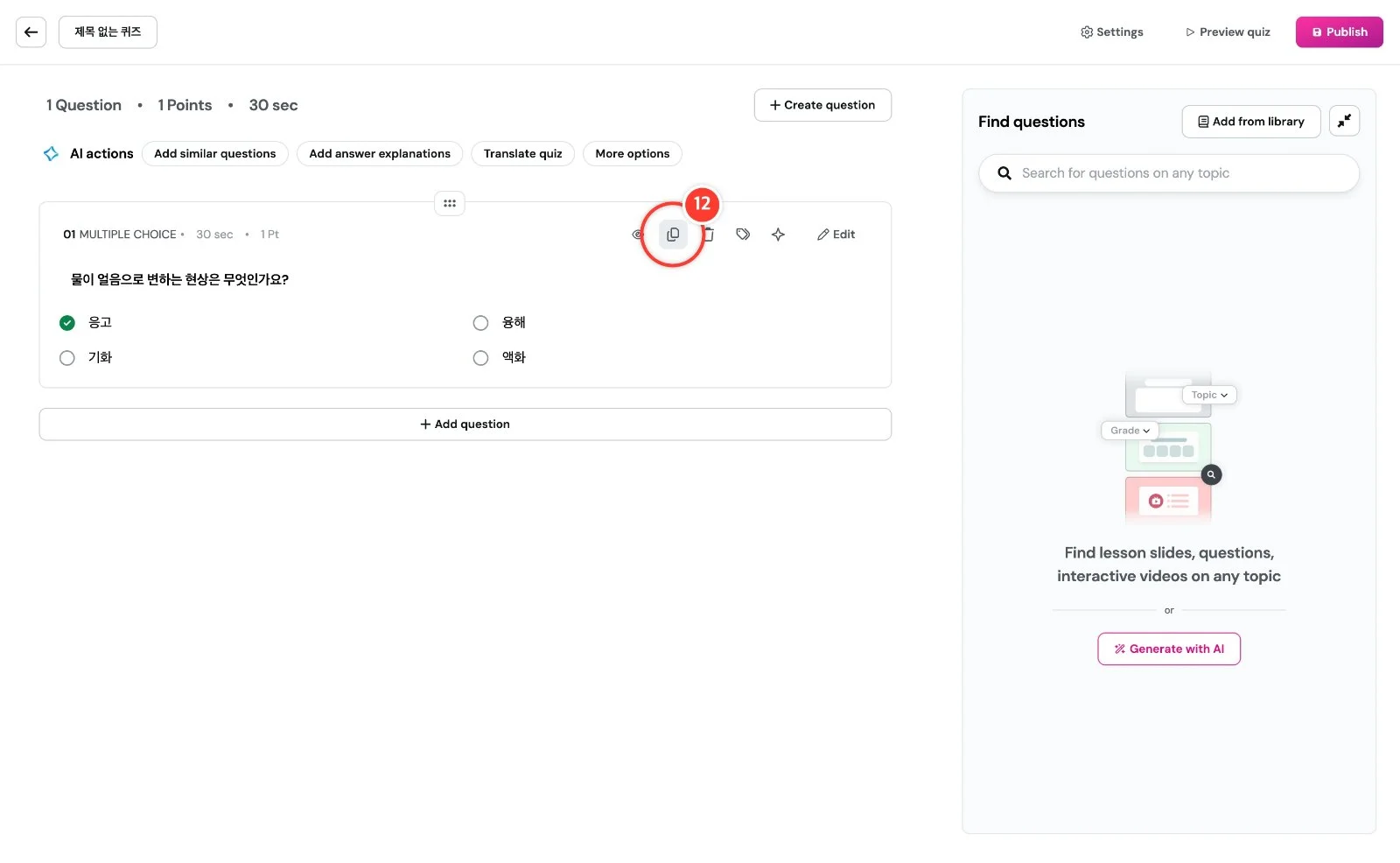Image resolution: width=1400 pixels, height=863 pixels.
Task: Focus the search for questions field
Action: [1169, 173]
